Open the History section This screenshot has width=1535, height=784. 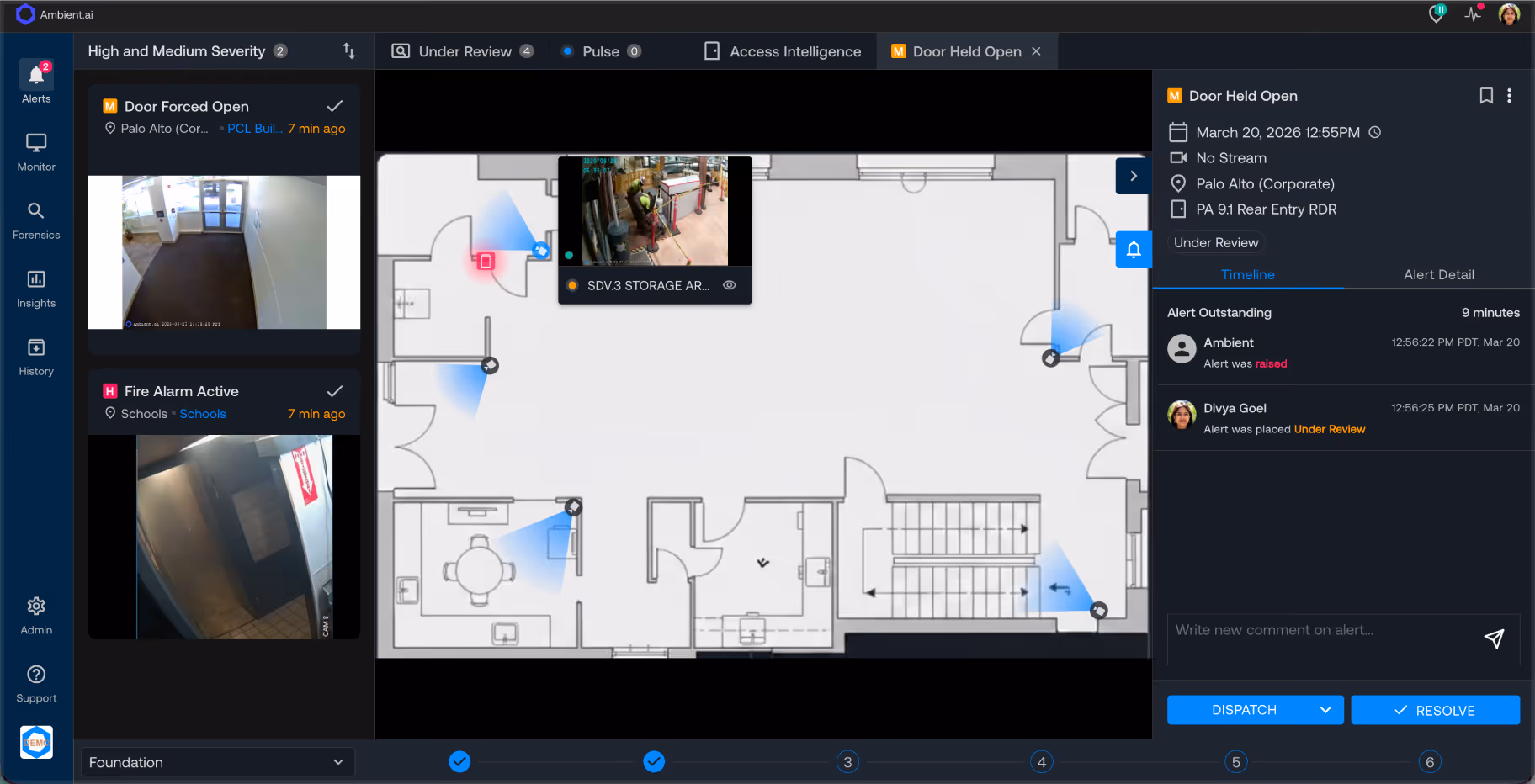click(x=36, y=357)
